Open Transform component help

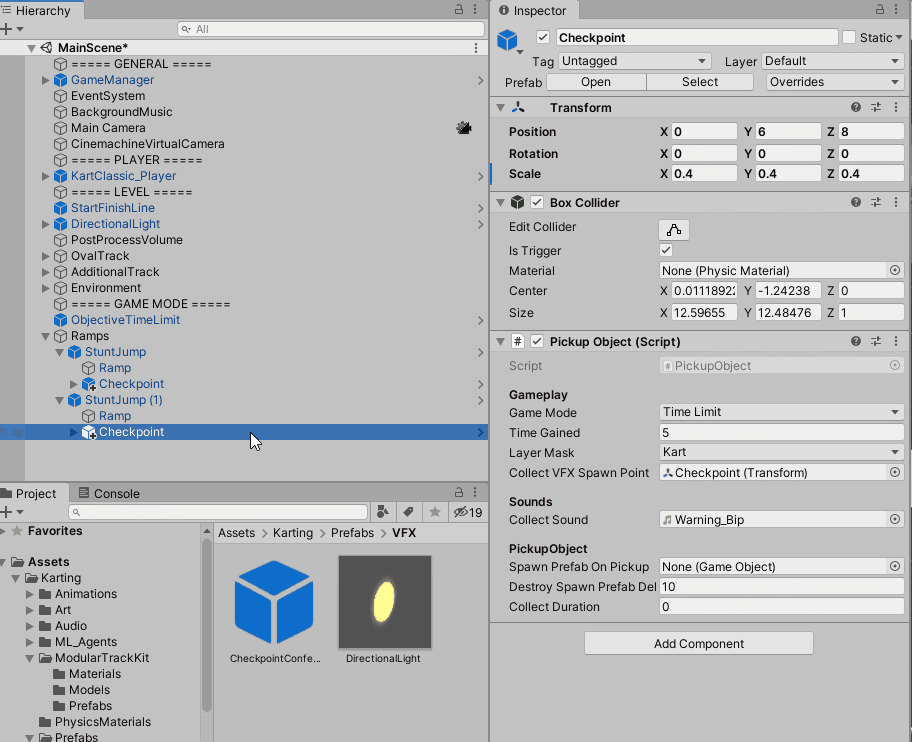pyautogui.click(x=856, y=107)
